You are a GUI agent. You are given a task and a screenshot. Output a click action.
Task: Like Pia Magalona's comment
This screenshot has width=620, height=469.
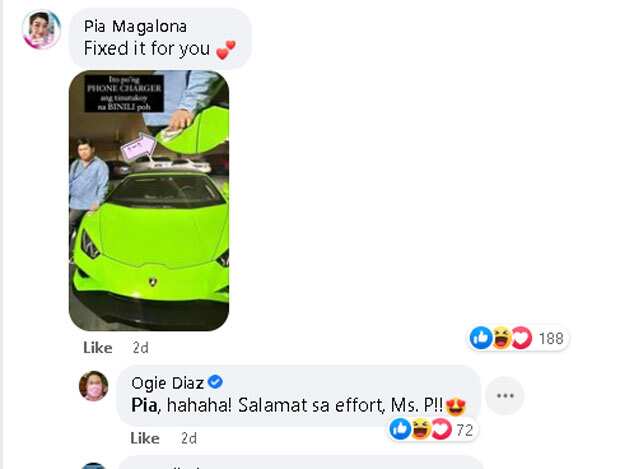(98, 348)
